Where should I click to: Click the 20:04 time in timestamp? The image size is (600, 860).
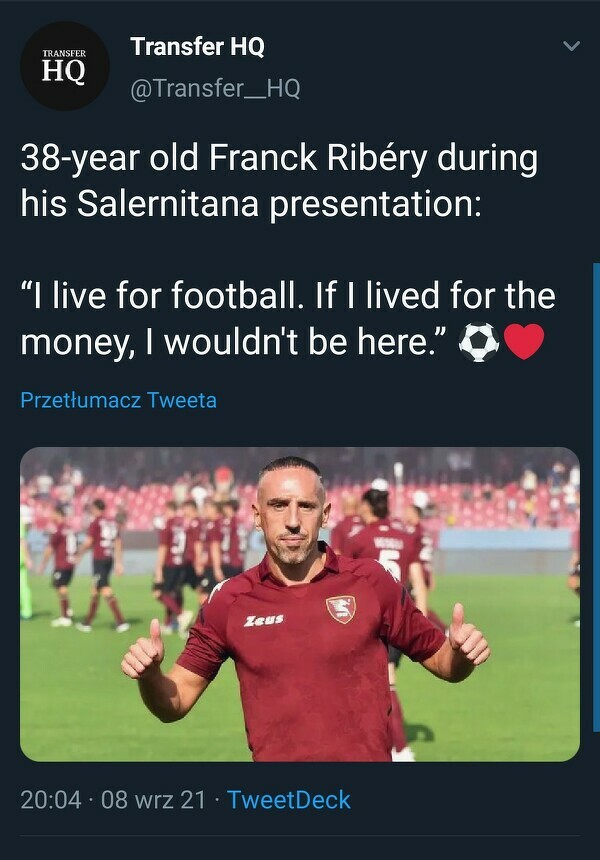51,800
